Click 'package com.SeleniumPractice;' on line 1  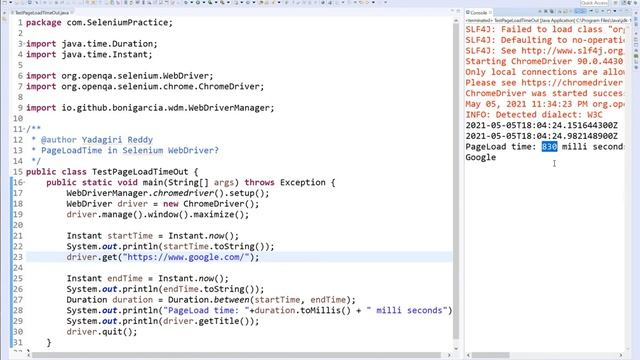(100, 22)
